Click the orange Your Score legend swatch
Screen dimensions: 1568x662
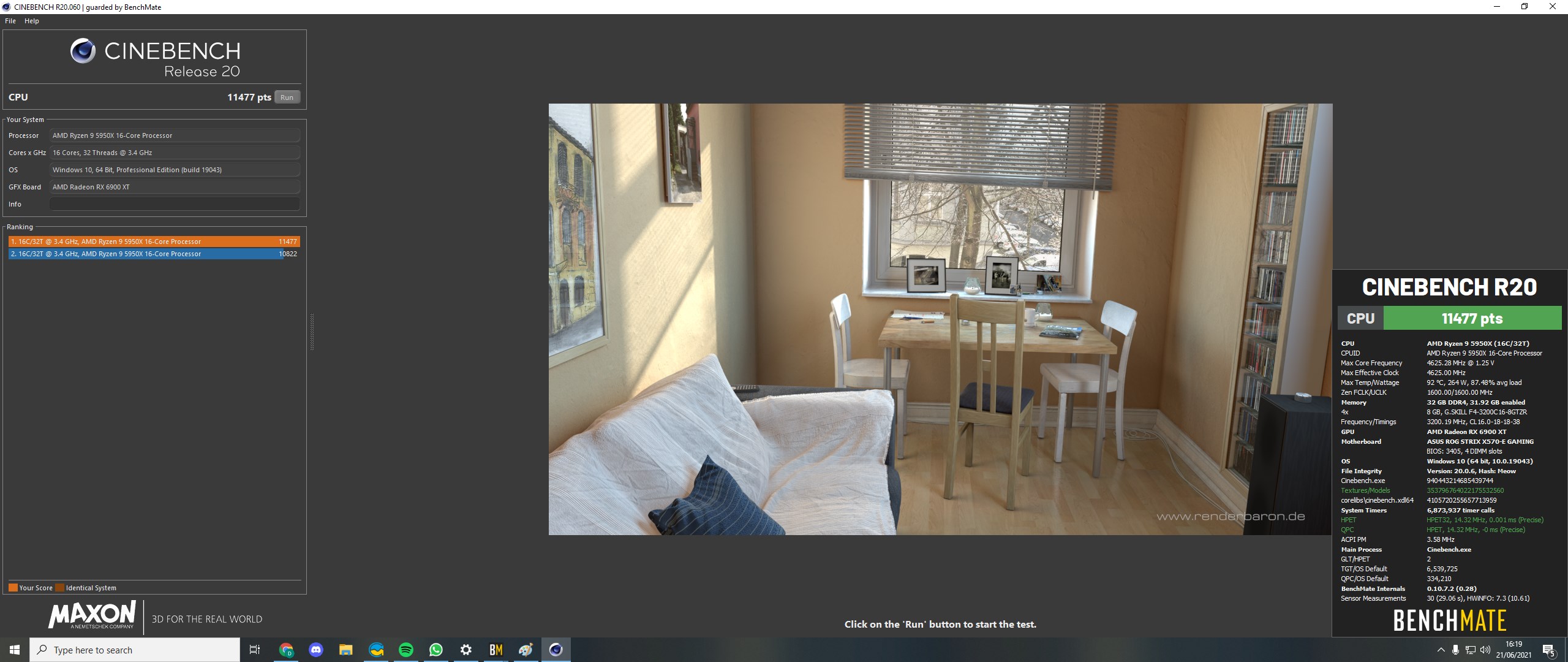click(13, 587)
